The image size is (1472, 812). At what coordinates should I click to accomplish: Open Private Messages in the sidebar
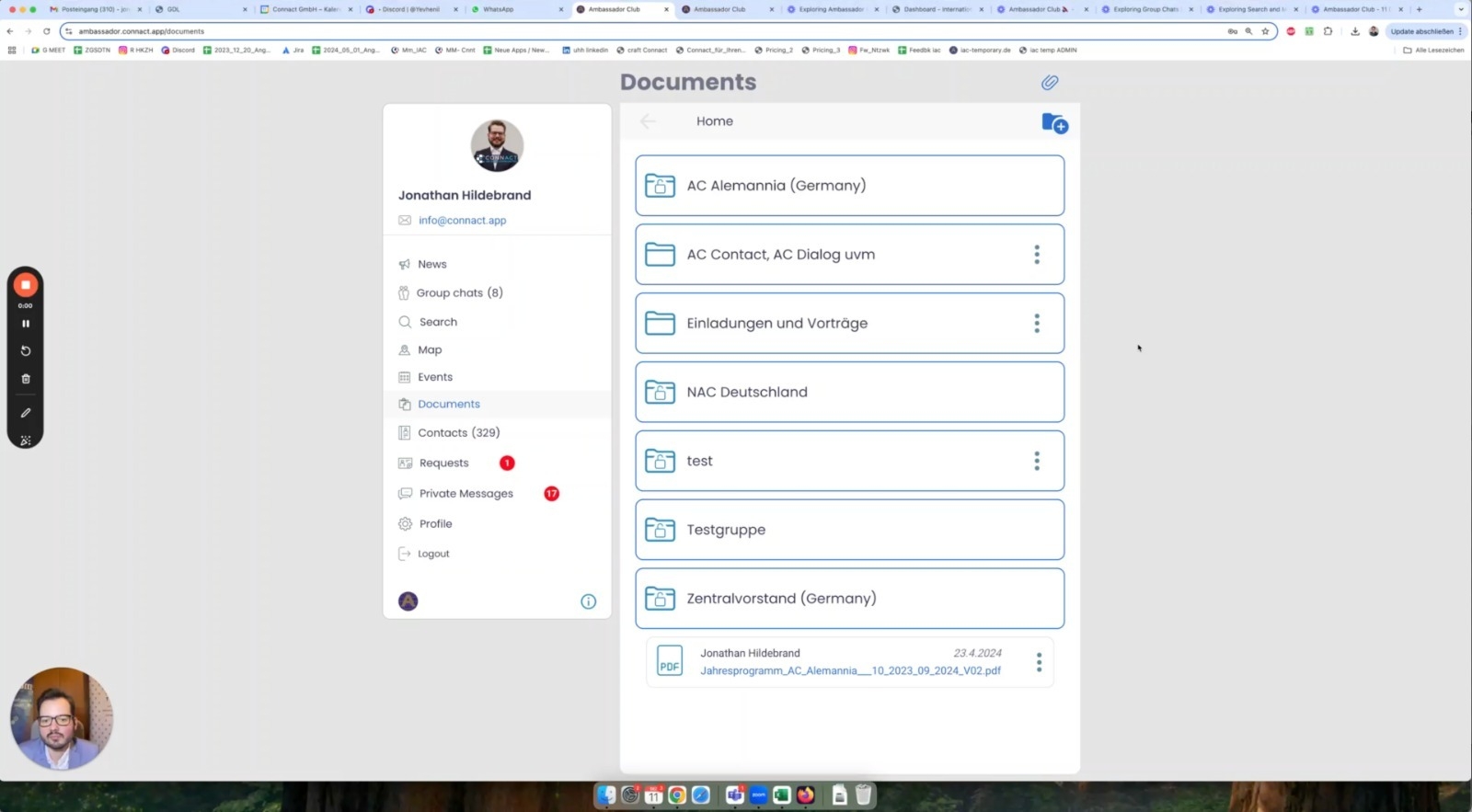tap(466, 494)
